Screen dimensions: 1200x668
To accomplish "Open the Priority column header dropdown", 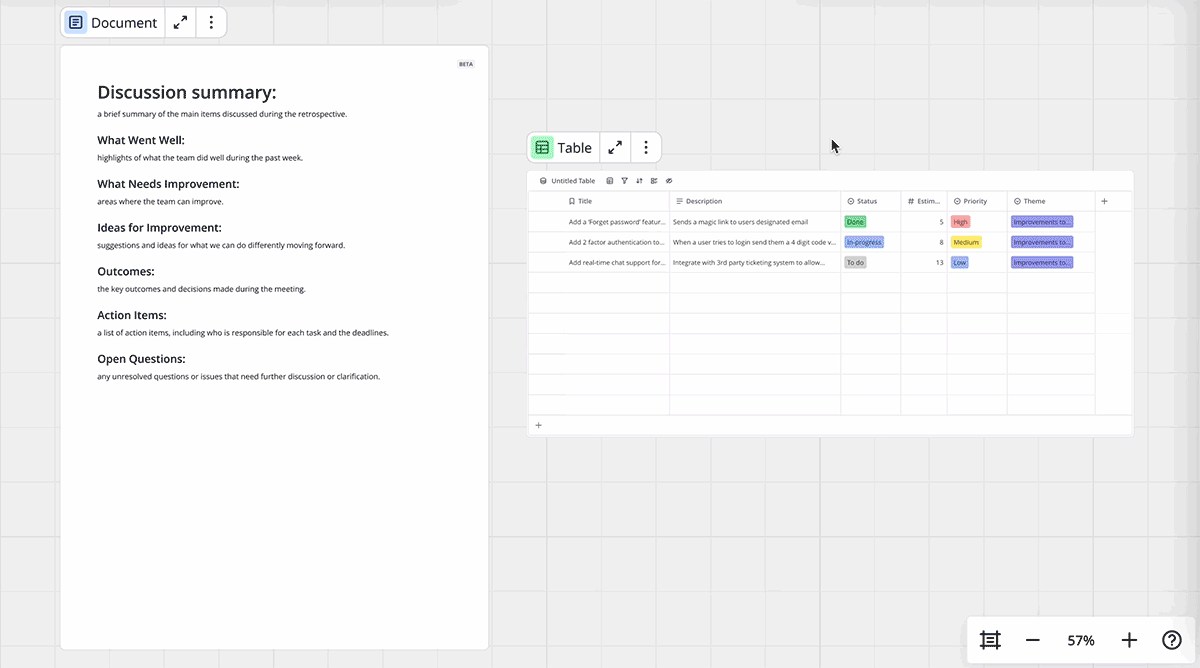I will click(976, 201).
